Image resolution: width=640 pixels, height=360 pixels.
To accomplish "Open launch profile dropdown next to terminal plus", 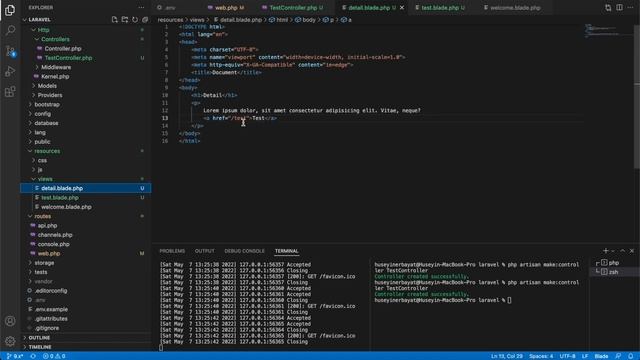I will pyautogui.click(x=613, y=251).
